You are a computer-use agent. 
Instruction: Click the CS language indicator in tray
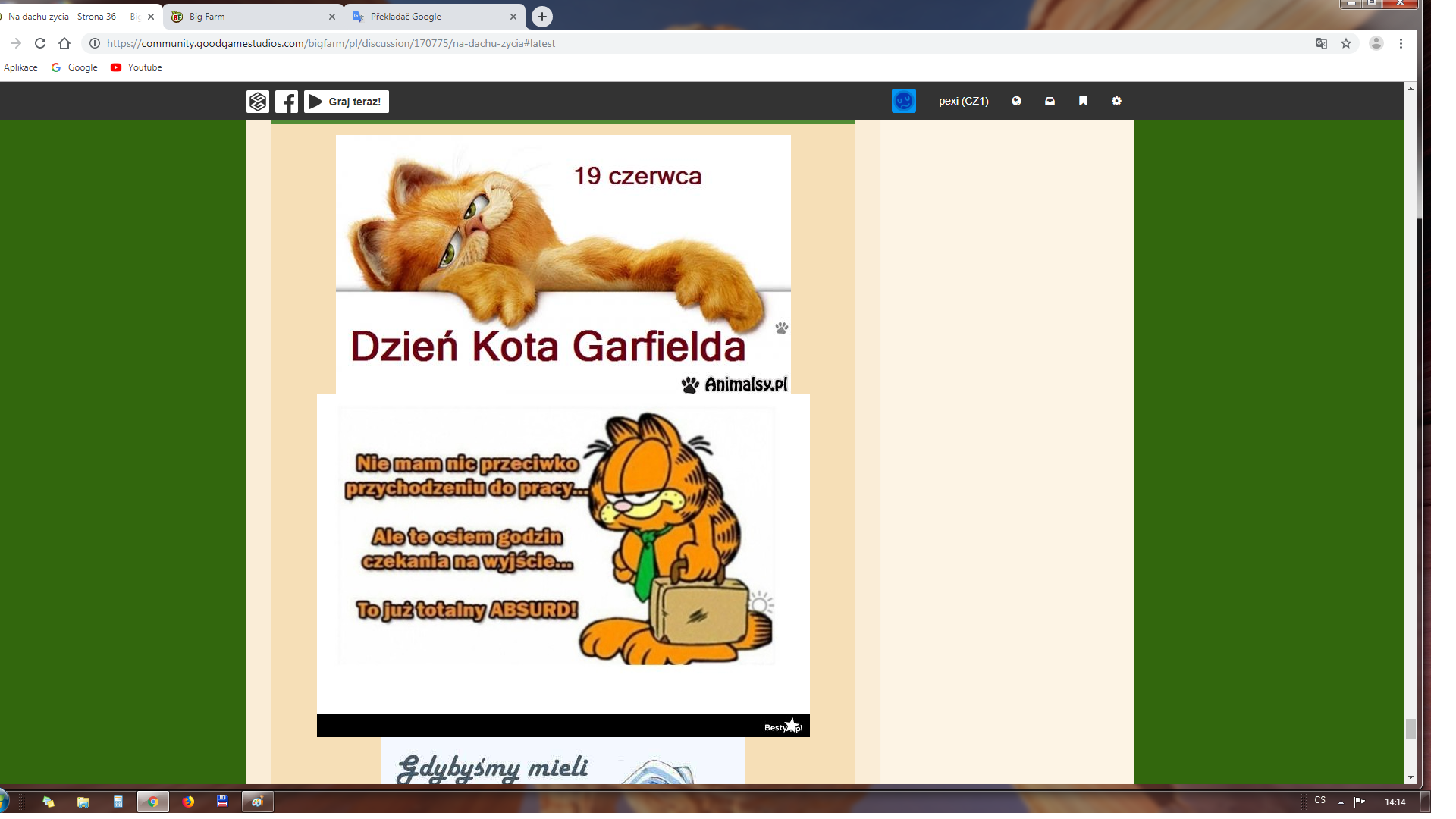[x=1320, y=801]
